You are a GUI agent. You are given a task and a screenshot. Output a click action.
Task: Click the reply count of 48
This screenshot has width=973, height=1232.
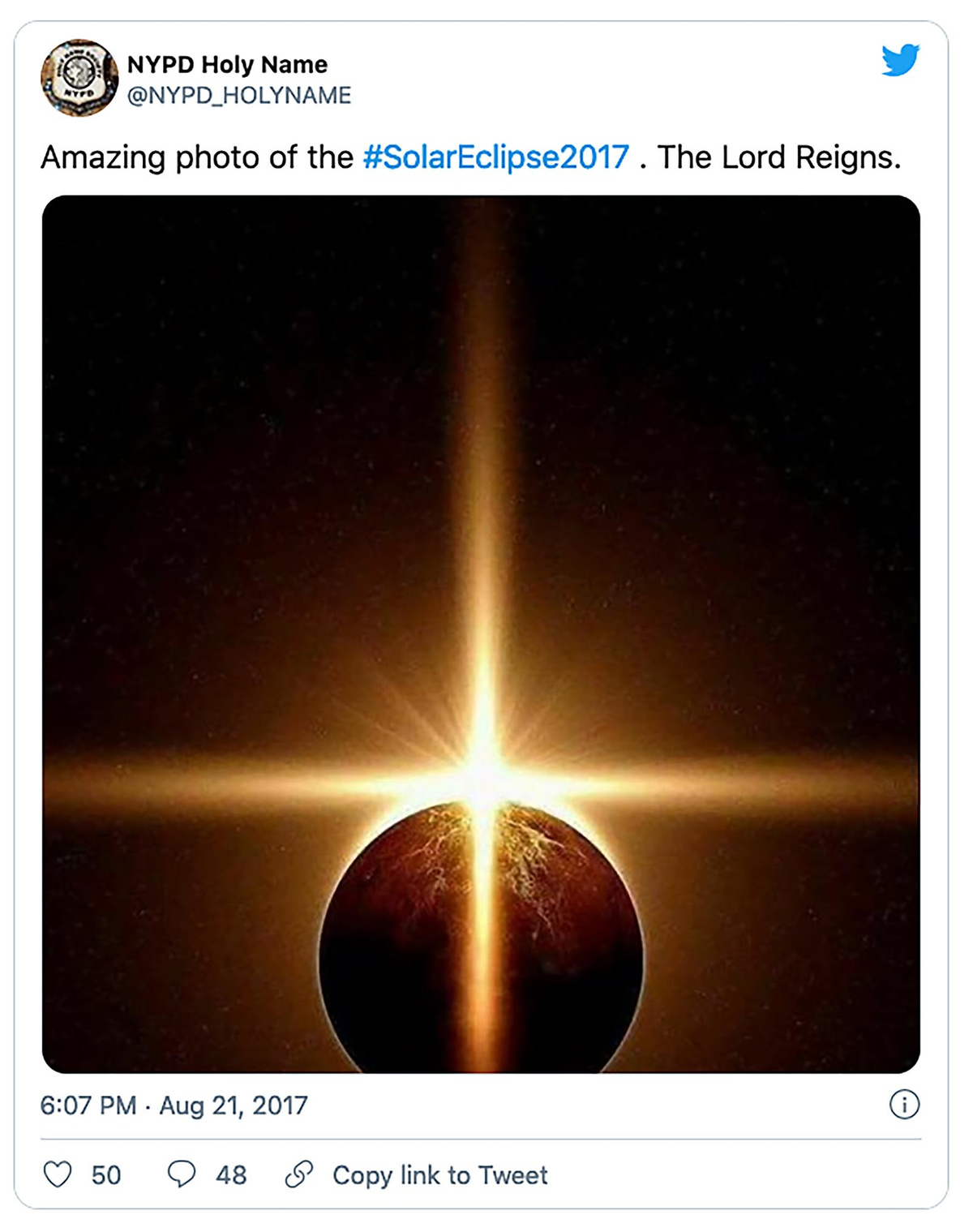[x=231, y=1174]
